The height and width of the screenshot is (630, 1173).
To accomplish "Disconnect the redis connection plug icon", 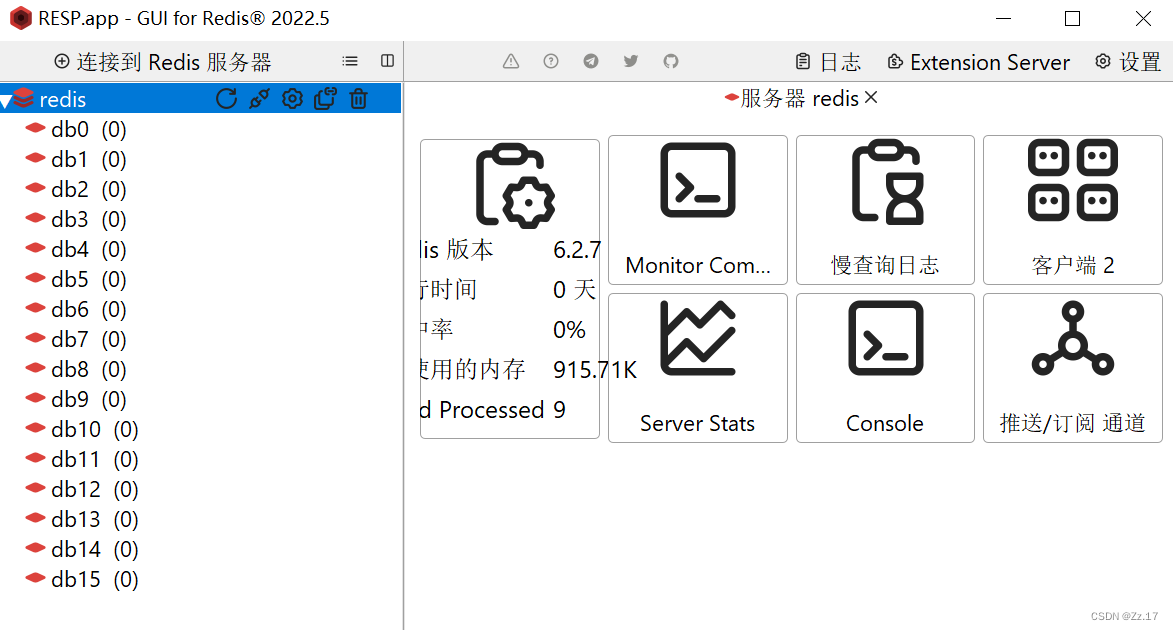I will tap(260, 99).
